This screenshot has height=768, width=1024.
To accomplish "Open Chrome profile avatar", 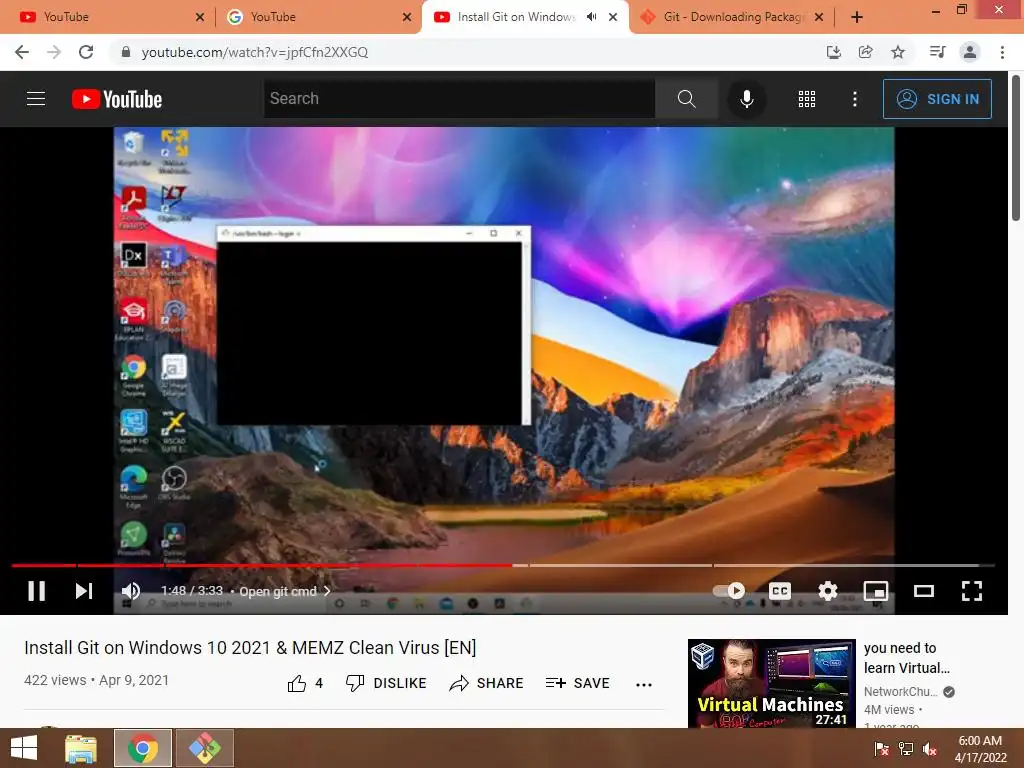I will tap(970, 52).
